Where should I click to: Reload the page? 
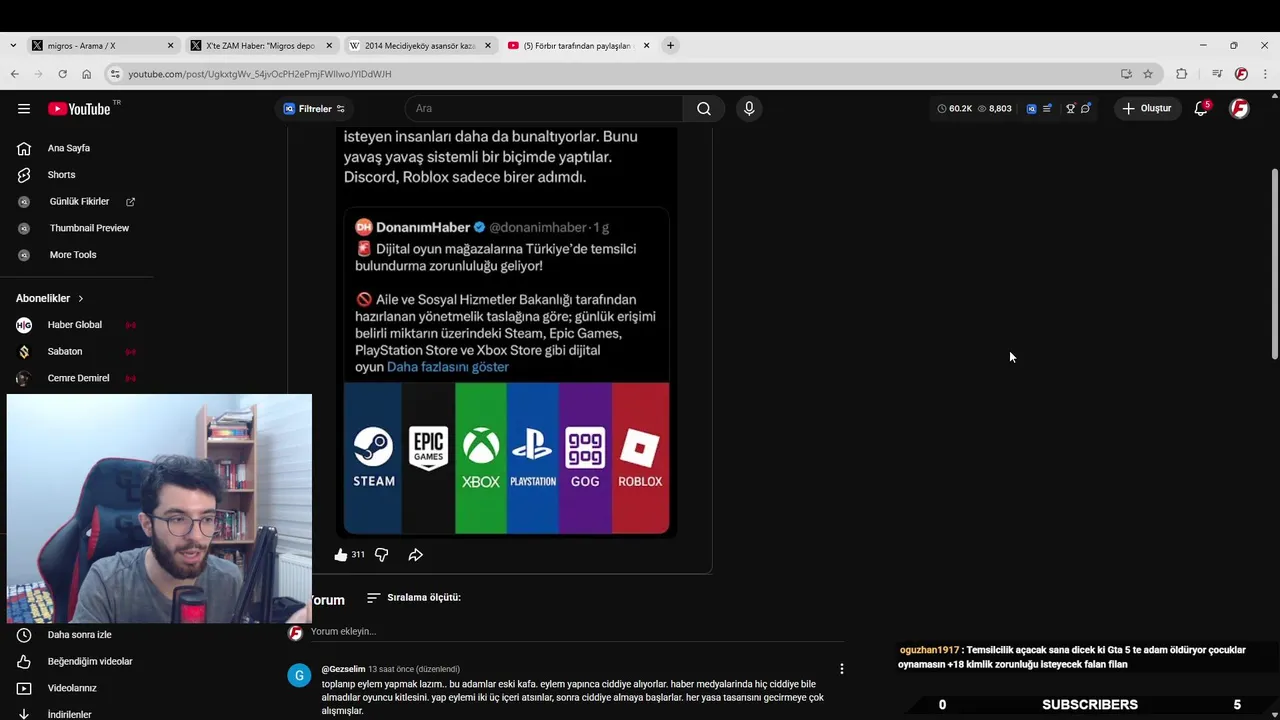(x=62, y=74)
